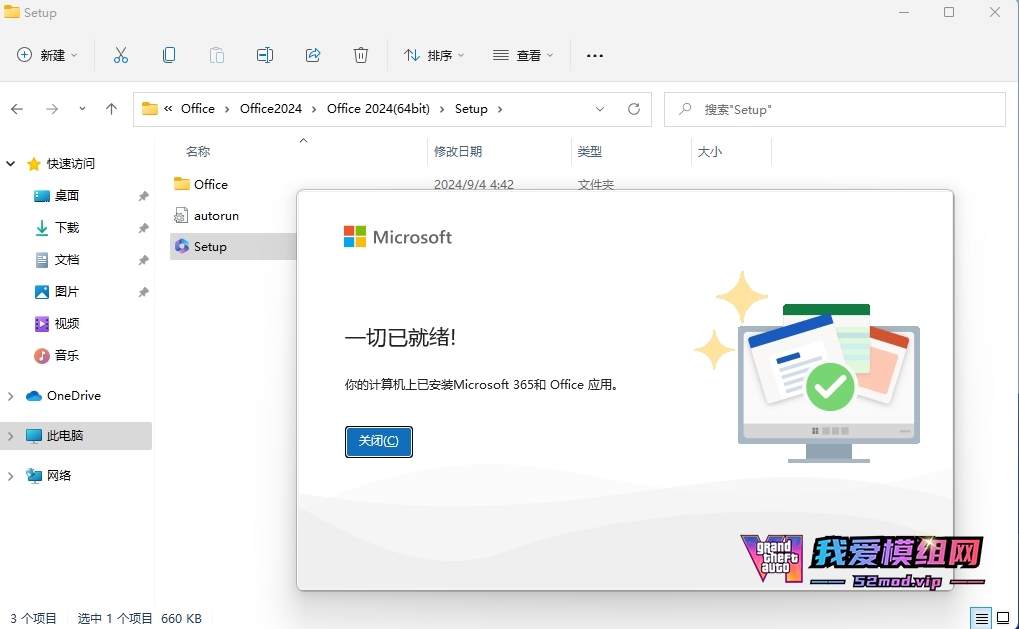Viewport: 1019px width, 629px height.
Task: Select 网络 in navigation pane
Action: 58,476
